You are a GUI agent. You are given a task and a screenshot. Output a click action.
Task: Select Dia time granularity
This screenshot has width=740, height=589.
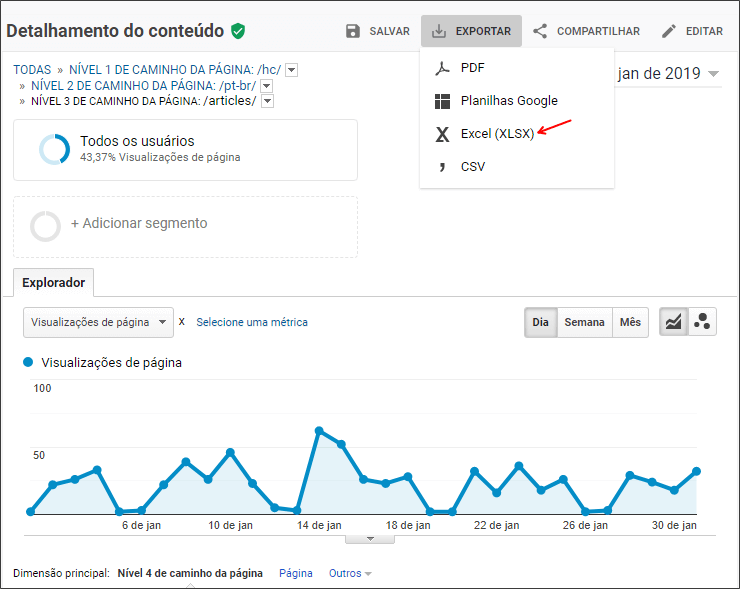coord(540,322)
